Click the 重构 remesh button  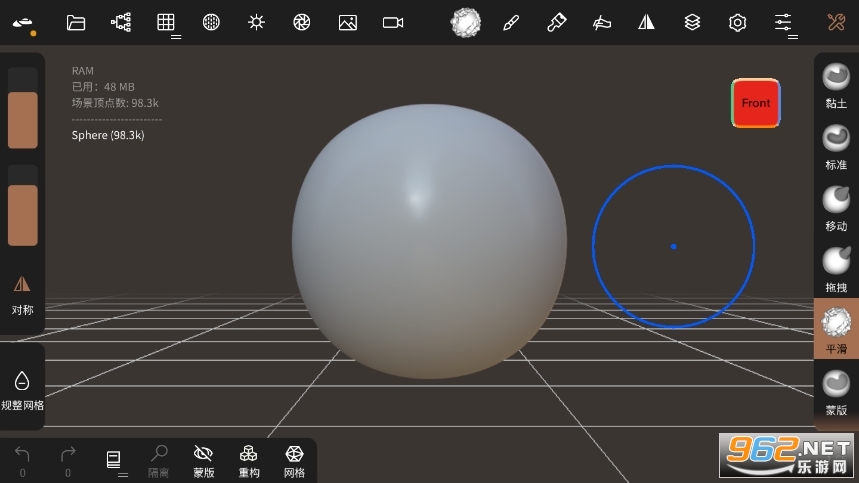tap(249, 461)
